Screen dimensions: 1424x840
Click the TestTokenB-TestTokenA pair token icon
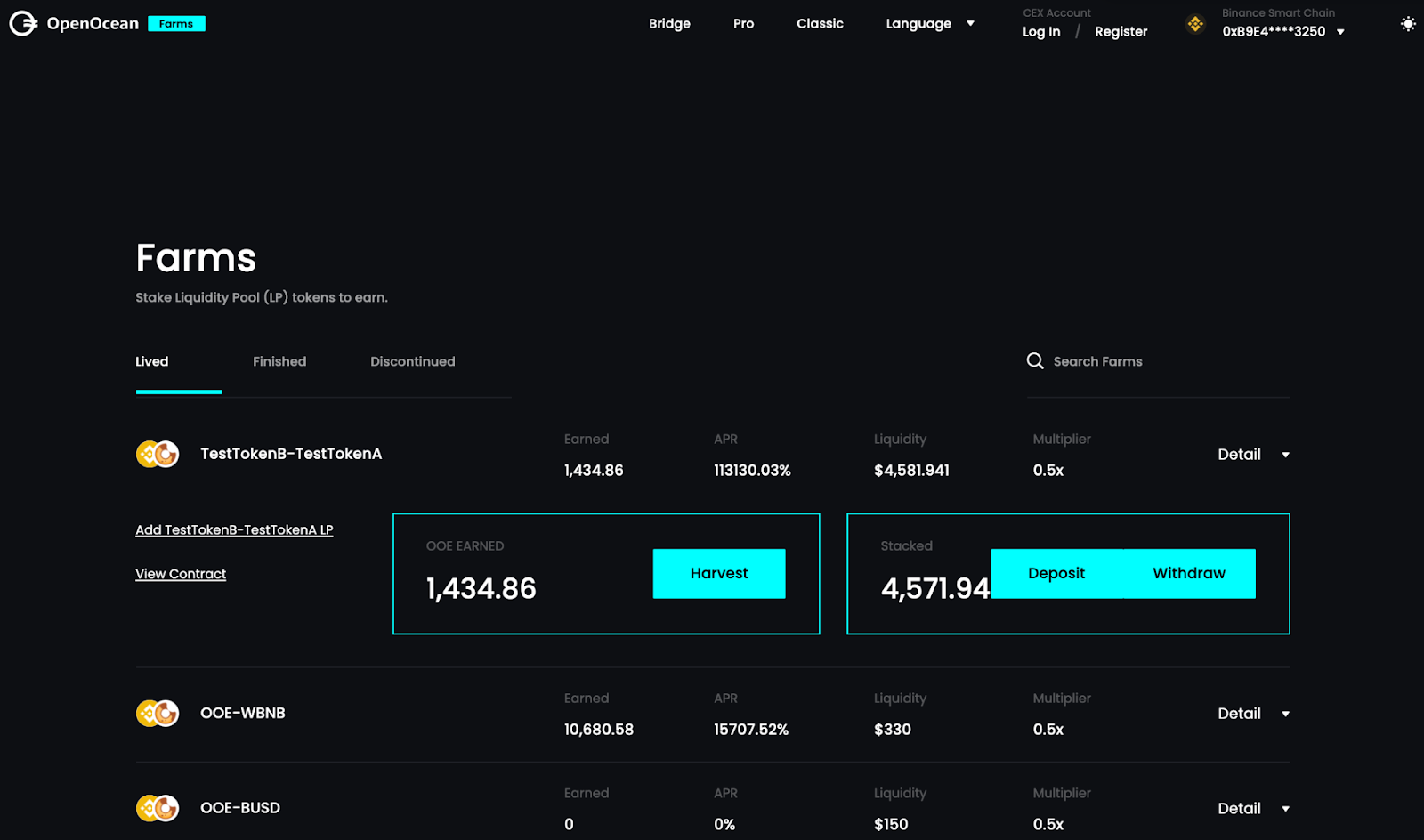[158, 454]
